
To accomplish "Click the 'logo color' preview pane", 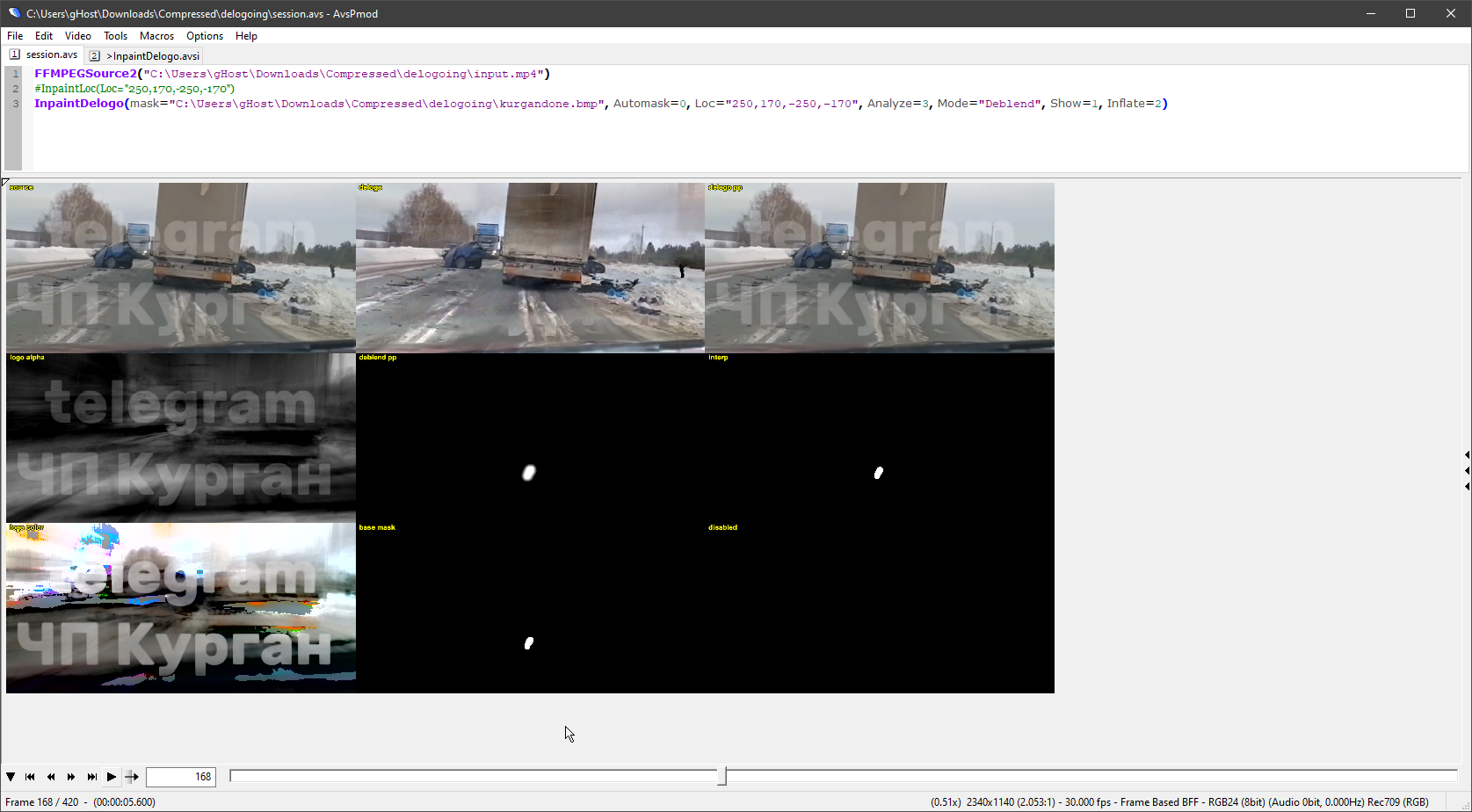I will coord(181,608).
